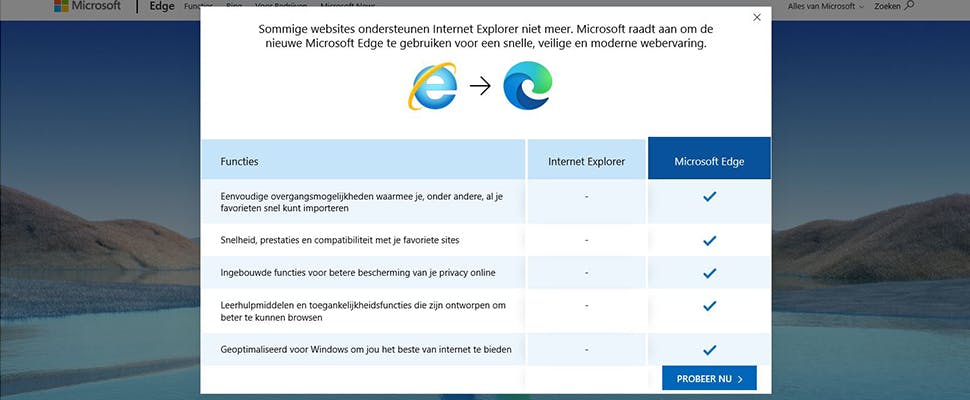Click the Zoeken search magnifier icon

tap(908, 6)
